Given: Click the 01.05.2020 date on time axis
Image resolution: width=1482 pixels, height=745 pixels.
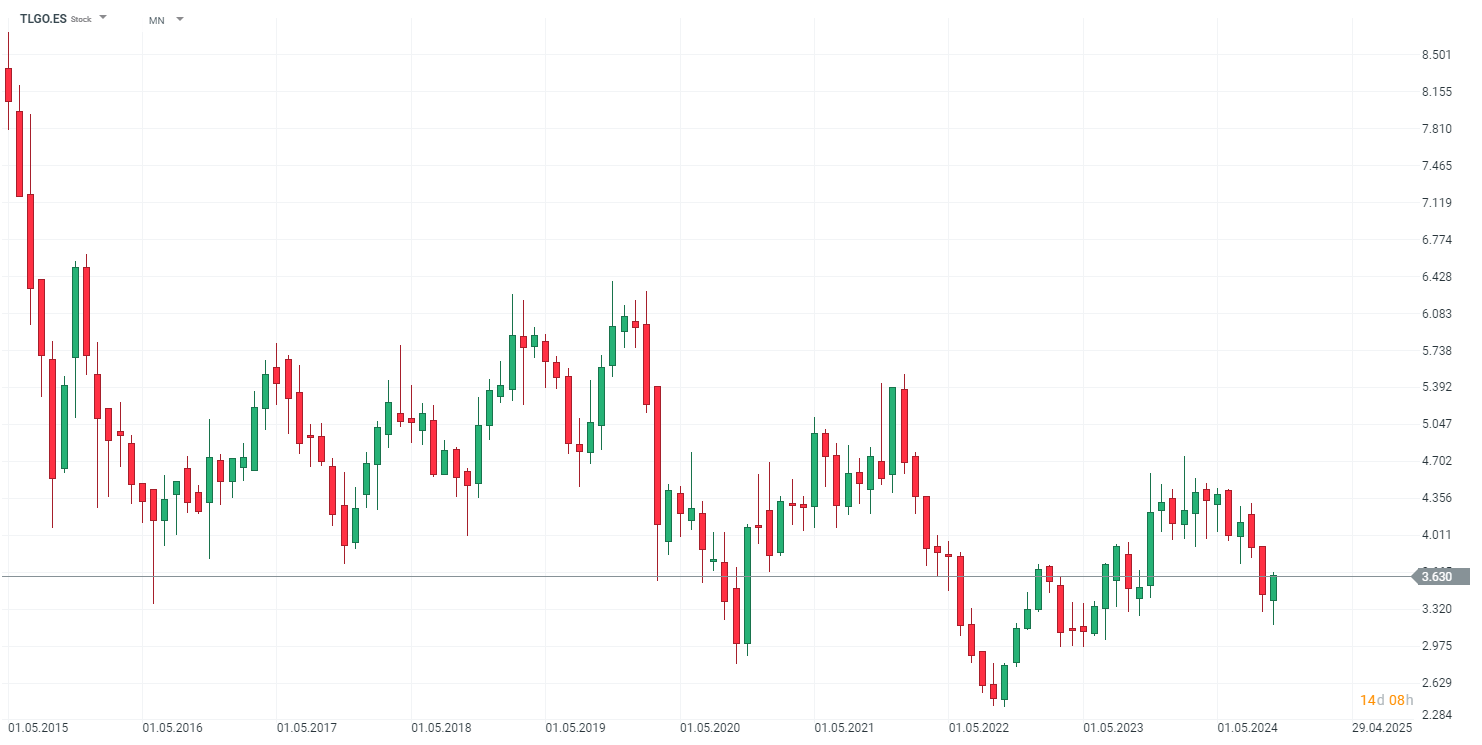Looking at the screenshot, I should pyautogui.click(x=710, y=728).
